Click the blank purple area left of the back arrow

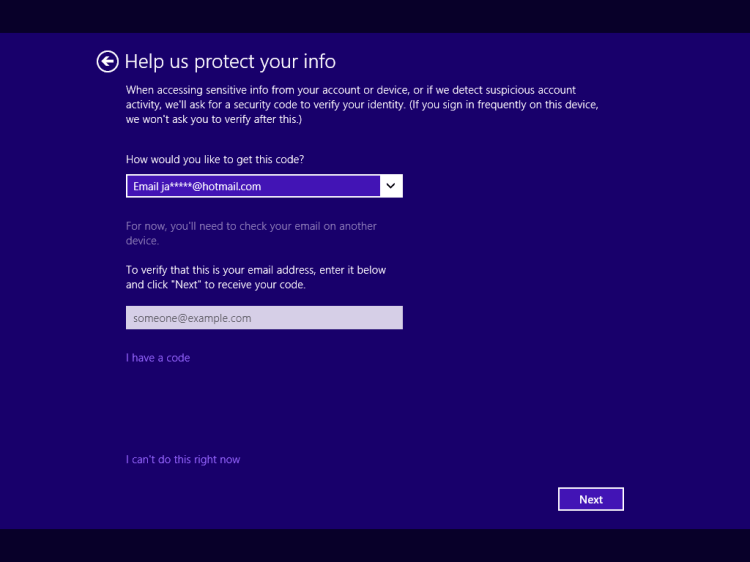50,62
